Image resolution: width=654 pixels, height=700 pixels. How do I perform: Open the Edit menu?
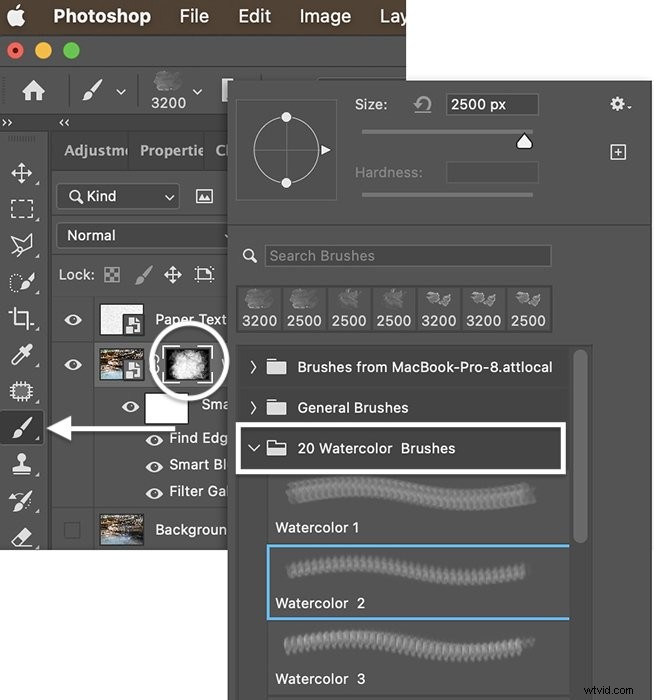[254, 16]
